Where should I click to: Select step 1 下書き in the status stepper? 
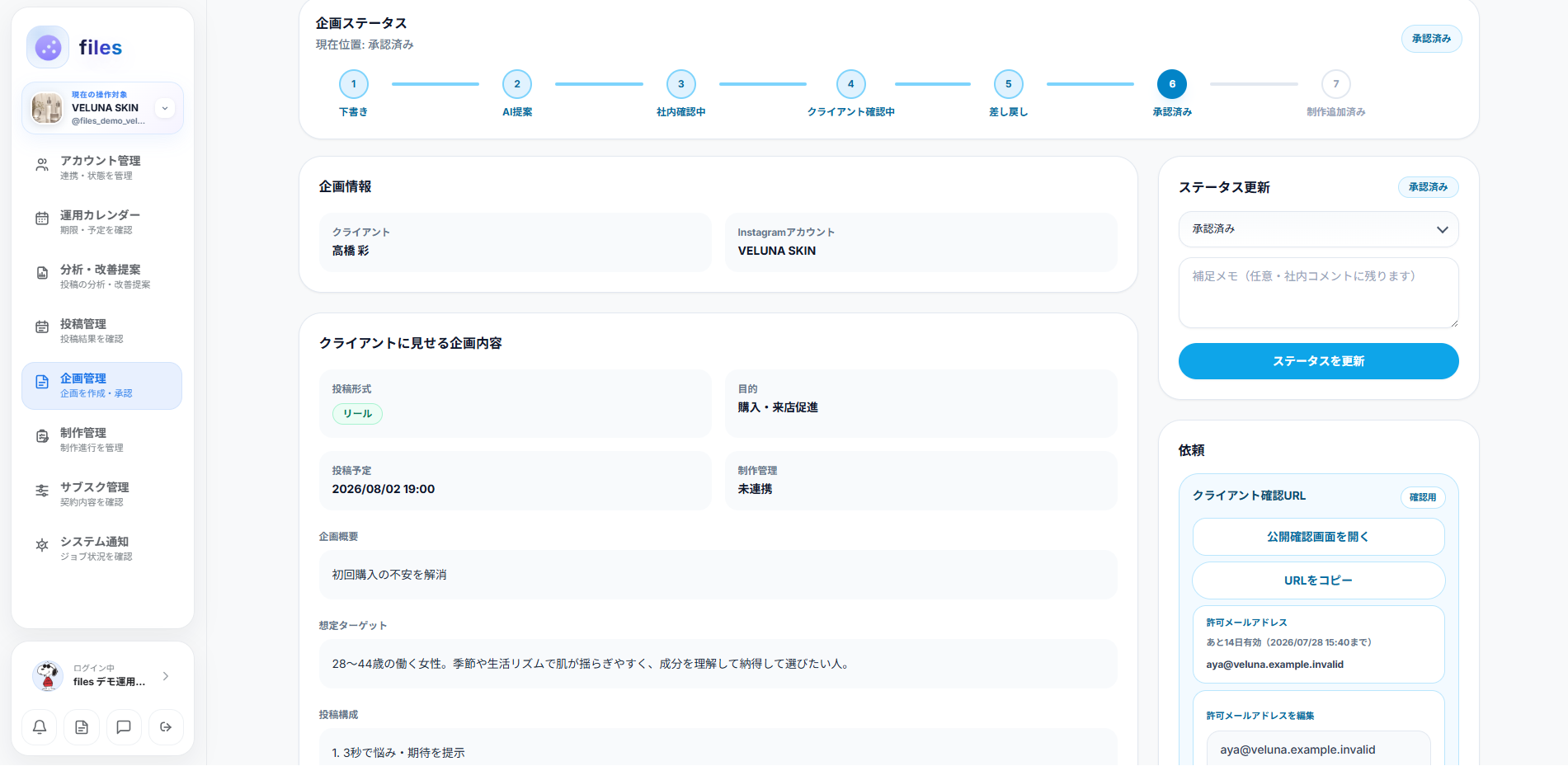pos(354,84)
